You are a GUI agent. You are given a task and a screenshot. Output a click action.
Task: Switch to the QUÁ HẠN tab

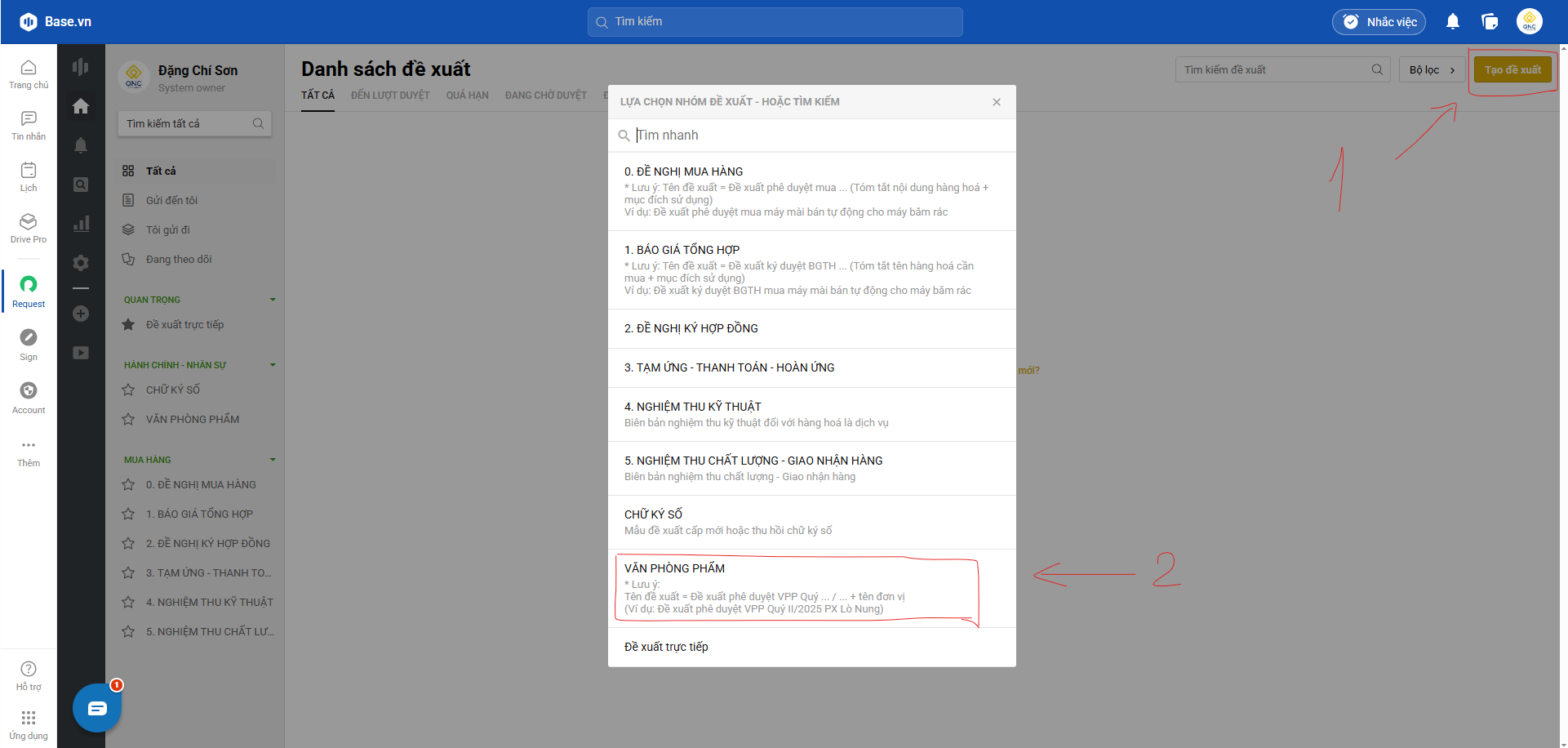click(467, 96)
